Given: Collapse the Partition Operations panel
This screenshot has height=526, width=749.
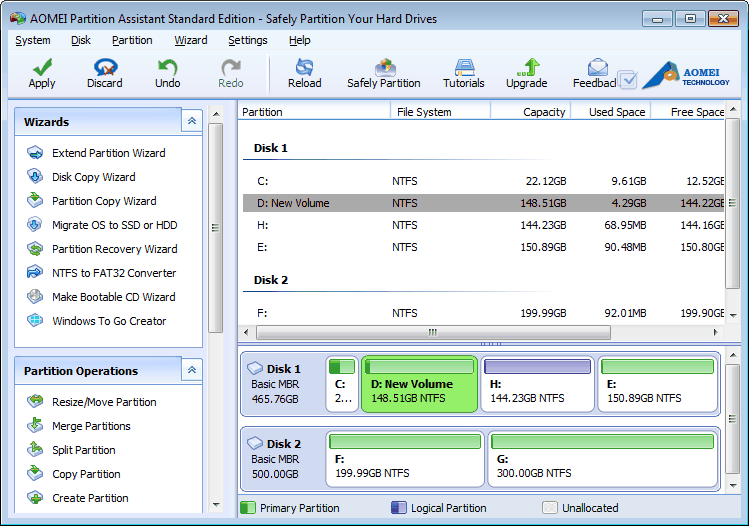Looking at the screenshot, I should click(192, 370).
